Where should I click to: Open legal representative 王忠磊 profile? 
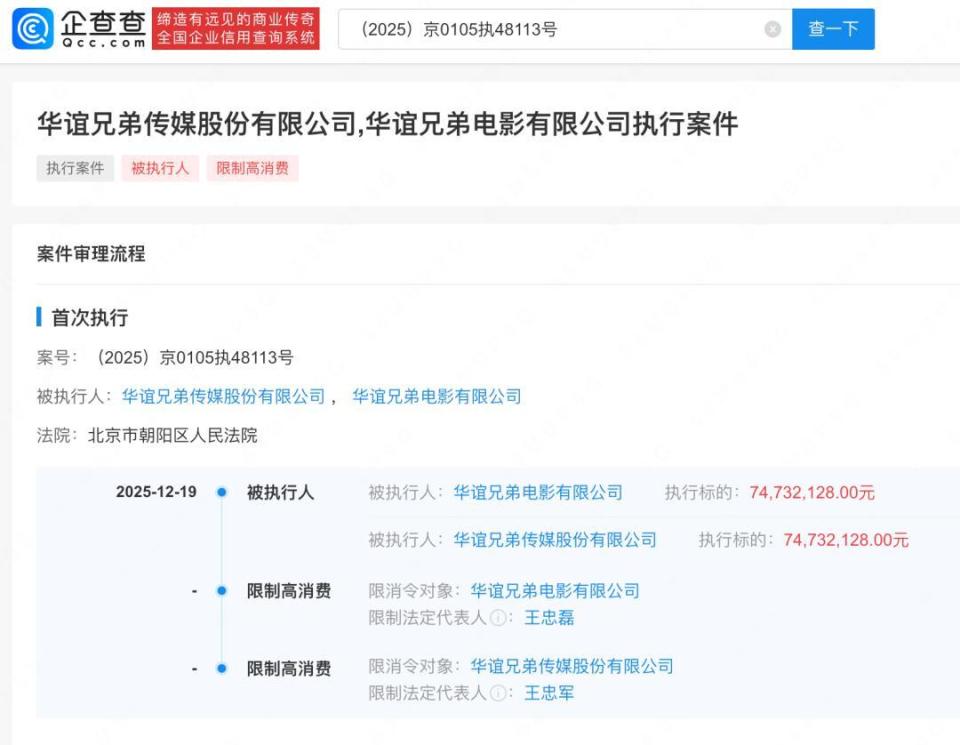(549, 618)
